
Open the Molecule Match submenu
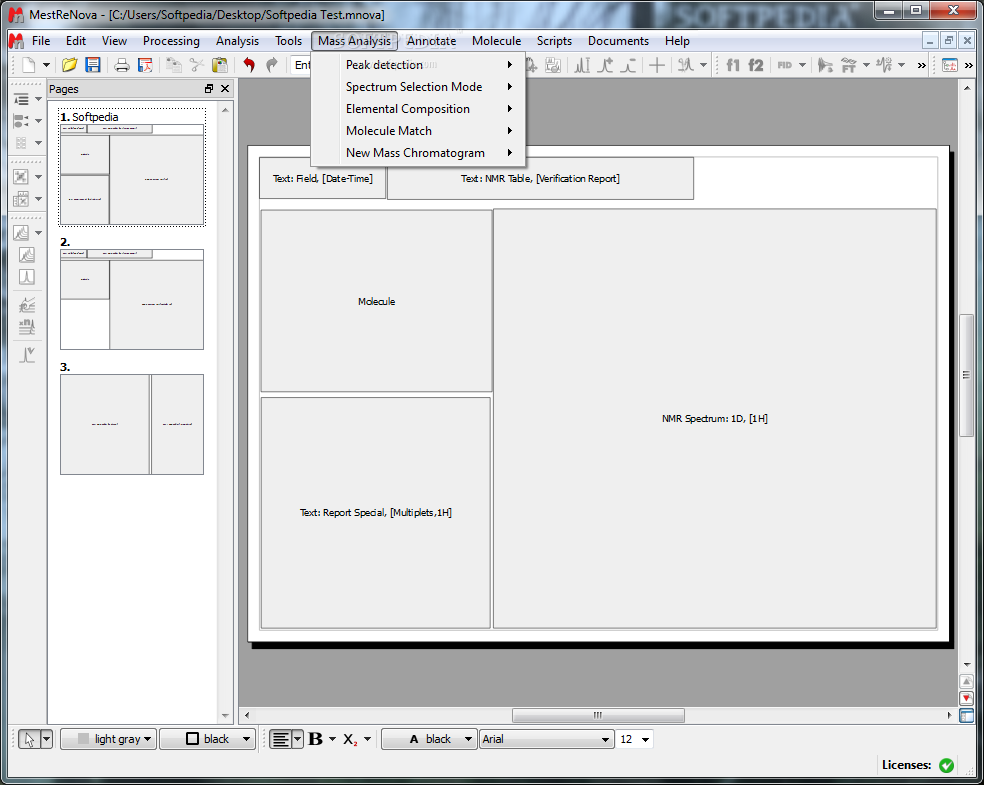point(418,131)
